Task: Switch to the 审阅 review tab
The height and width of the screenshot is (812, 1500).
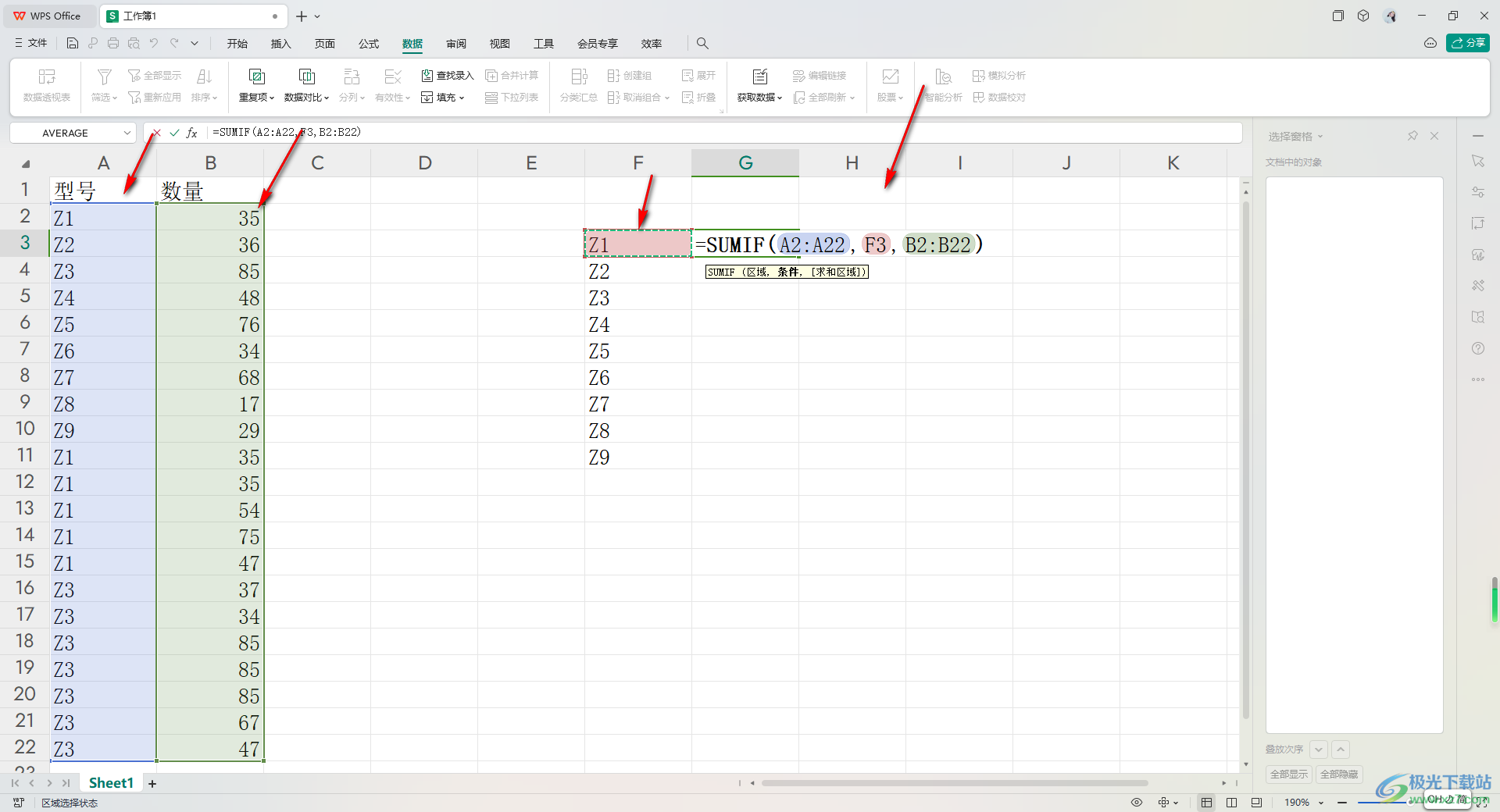Action: [456, 44]
